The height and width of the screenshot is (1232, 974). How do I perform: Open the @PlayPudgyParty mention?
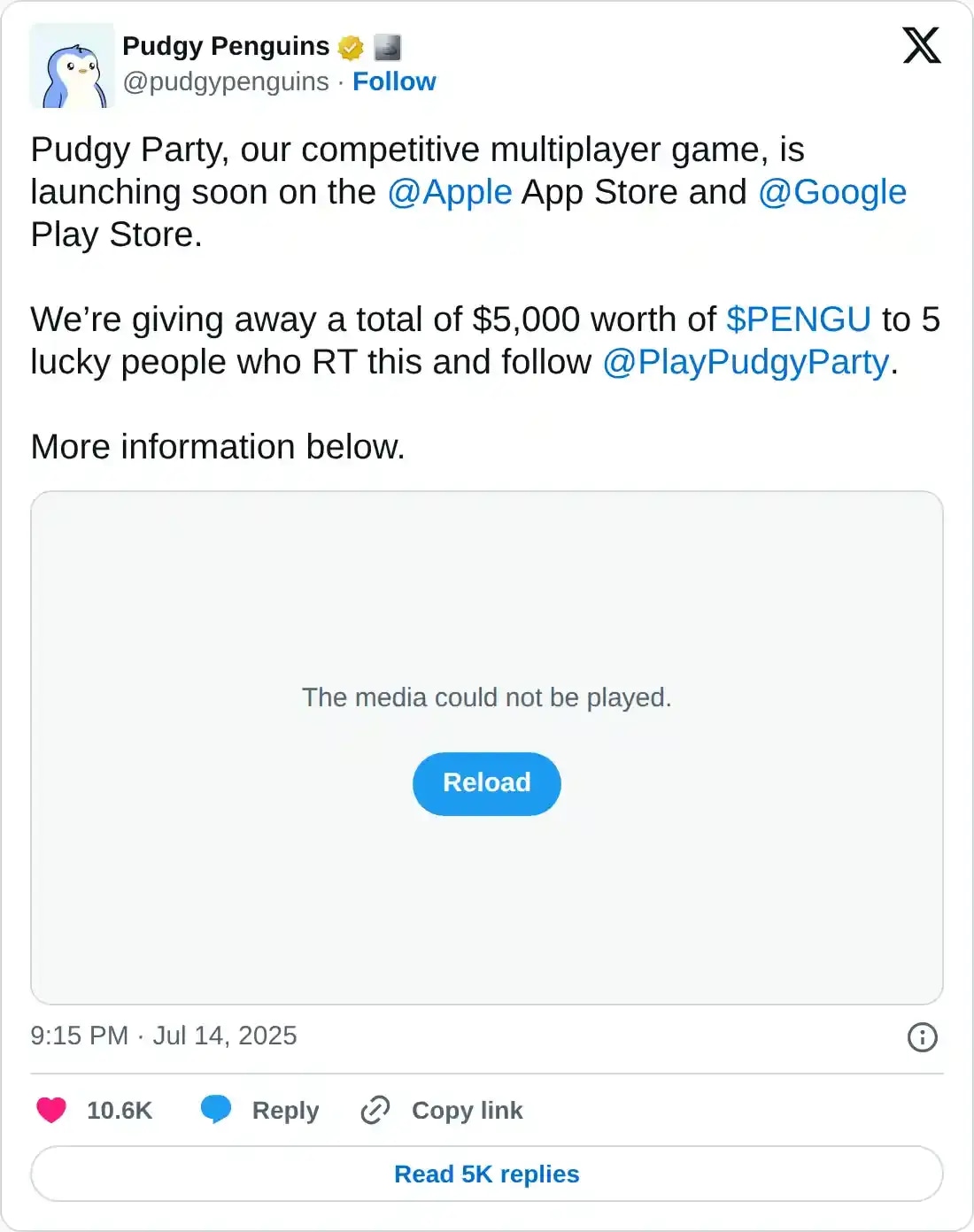click(746, 362)
